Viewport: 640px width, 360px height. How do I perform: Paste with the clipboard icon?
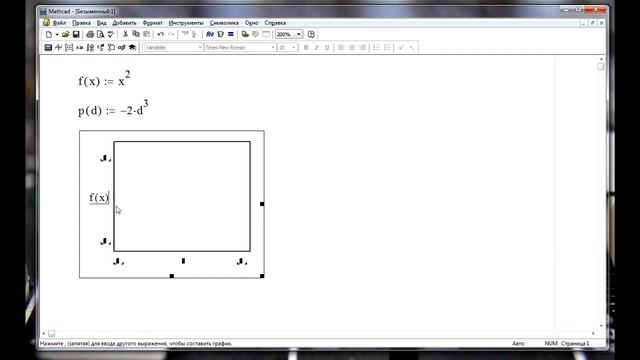(x=147, y=34)
